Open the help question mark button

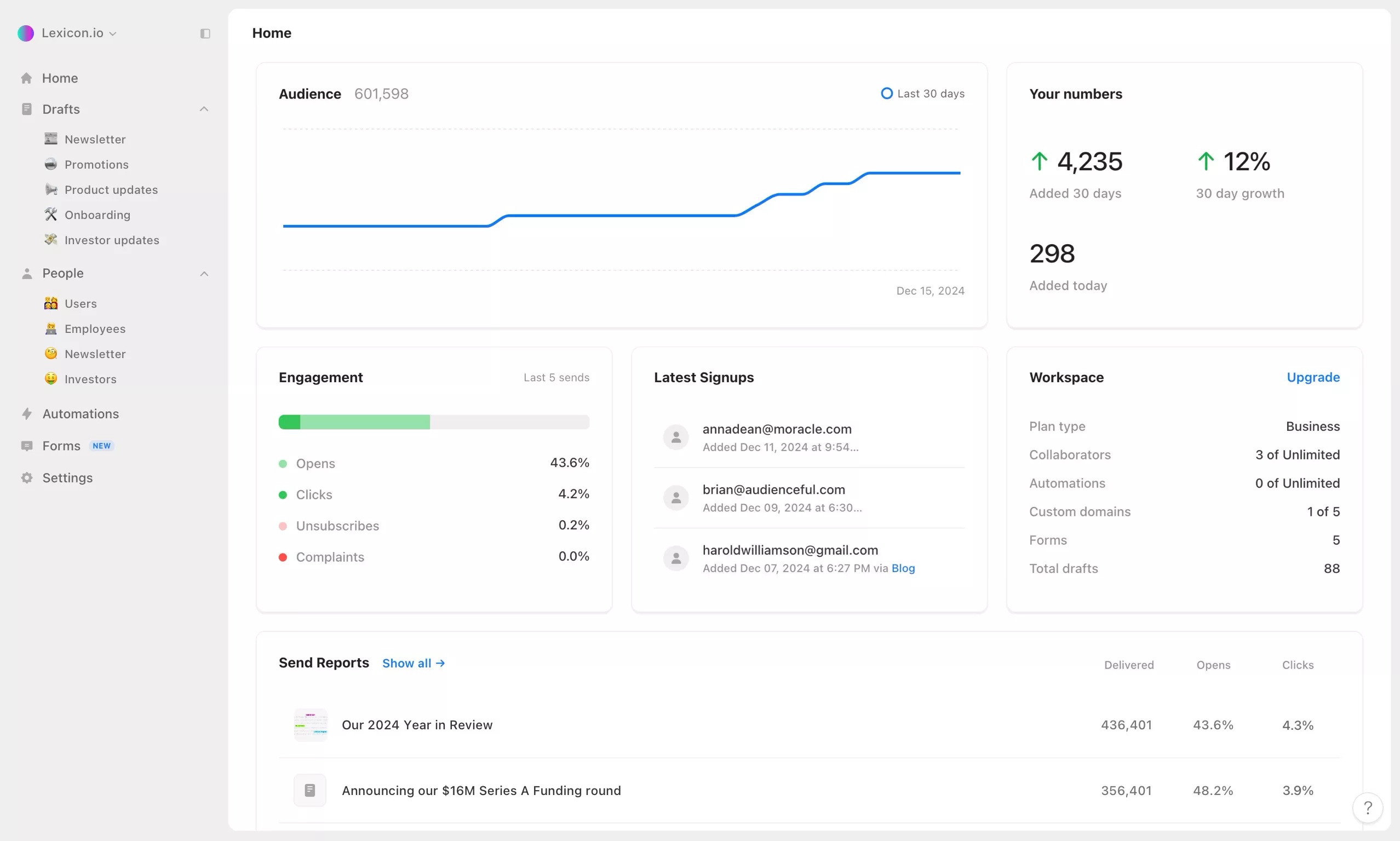pyautogui.click(x=1367, y=807)
